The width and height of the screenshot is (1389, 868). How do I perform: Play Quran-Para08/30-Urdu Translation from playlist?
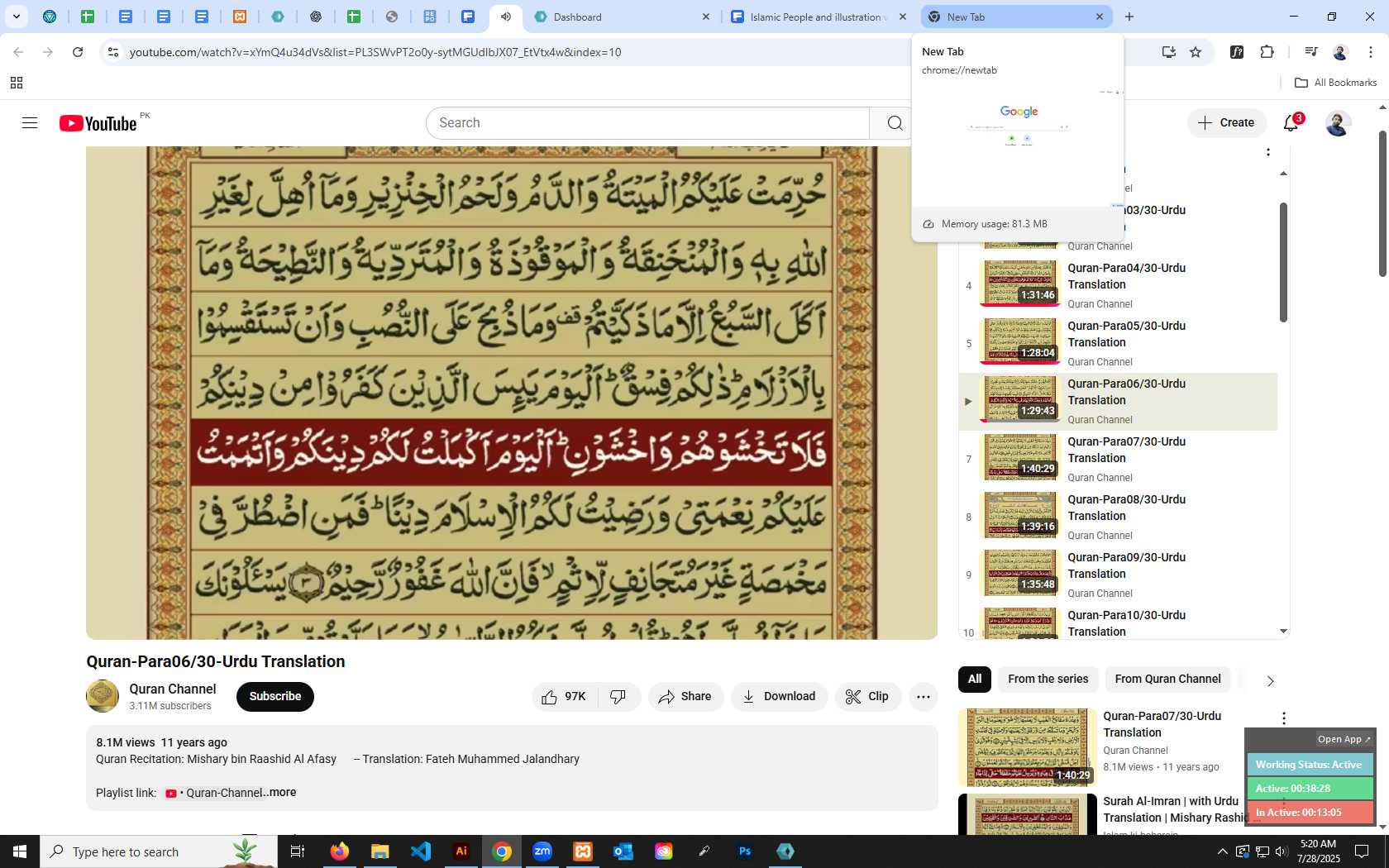click(x=1118, y=517)
